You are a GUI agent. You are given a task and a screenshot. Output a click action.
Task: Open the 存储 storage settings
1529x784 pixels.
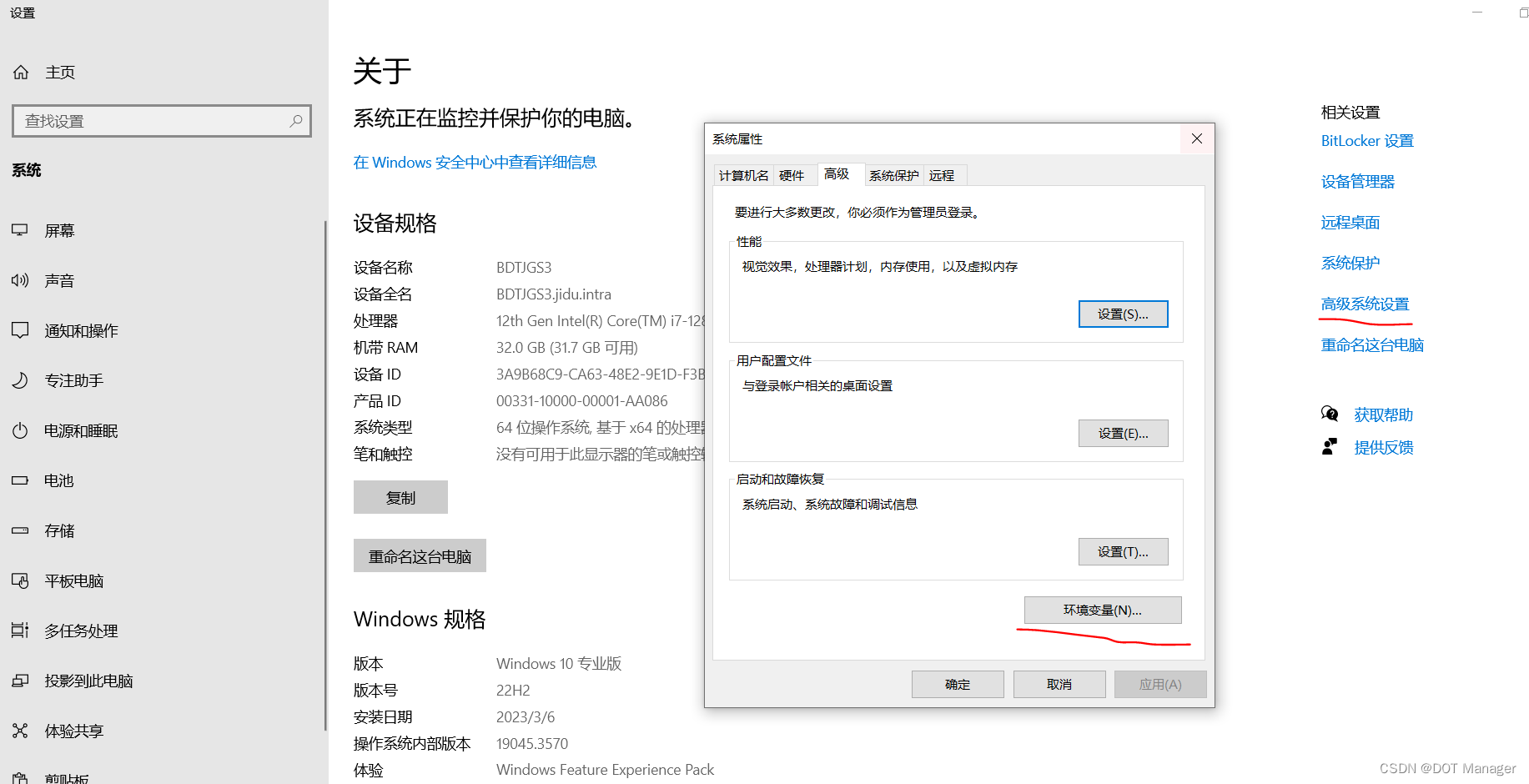point(58,530)
